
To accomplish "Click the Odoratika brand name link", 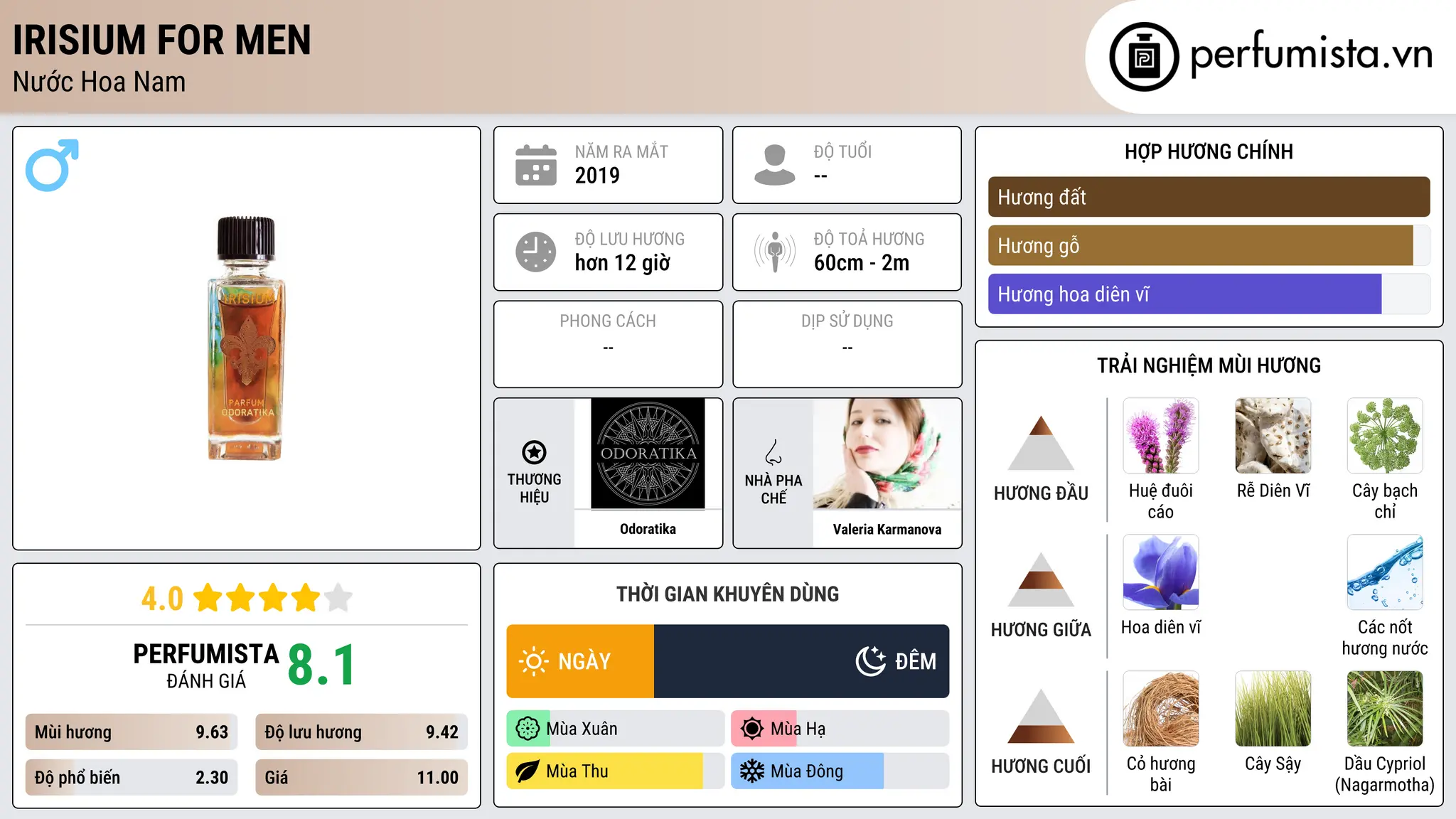I will (x=648, y=529).
